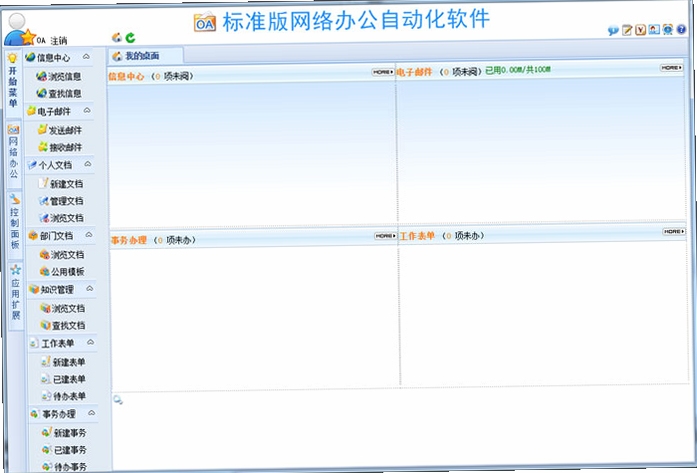Click the brown Y icon in header
This screenshot has width=697, height=473.
coord(641,30)
